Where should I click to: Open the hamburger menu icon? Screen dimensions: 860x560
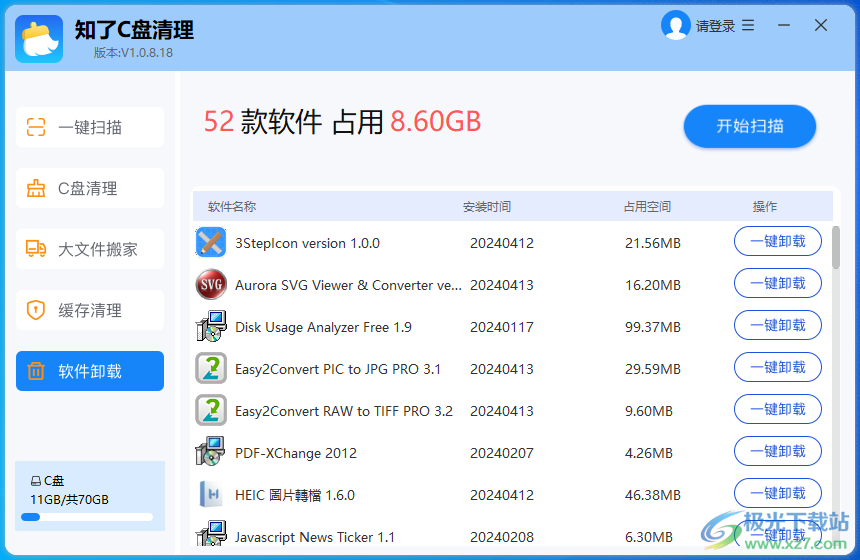(x=748, y=25)
